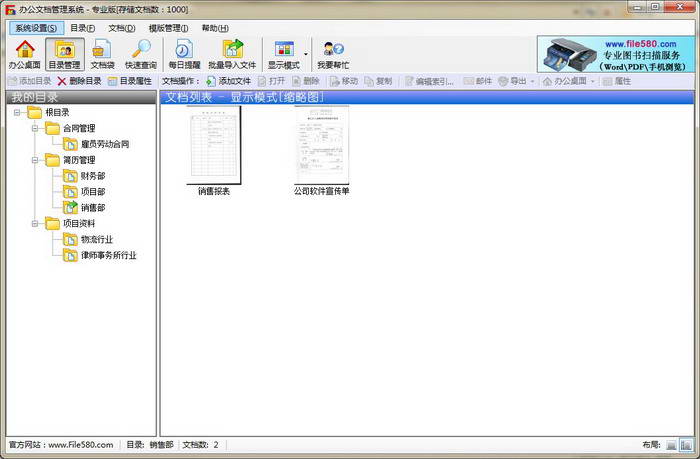
Task: Click the 复制 document button
Action: click(378, 81)
